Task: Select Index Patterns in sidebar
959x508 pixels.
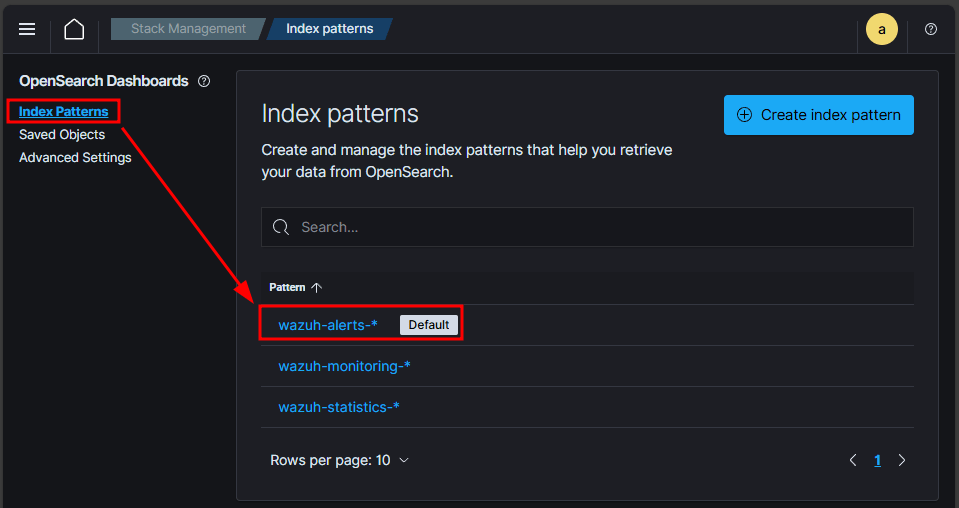Action: (63, 111)
